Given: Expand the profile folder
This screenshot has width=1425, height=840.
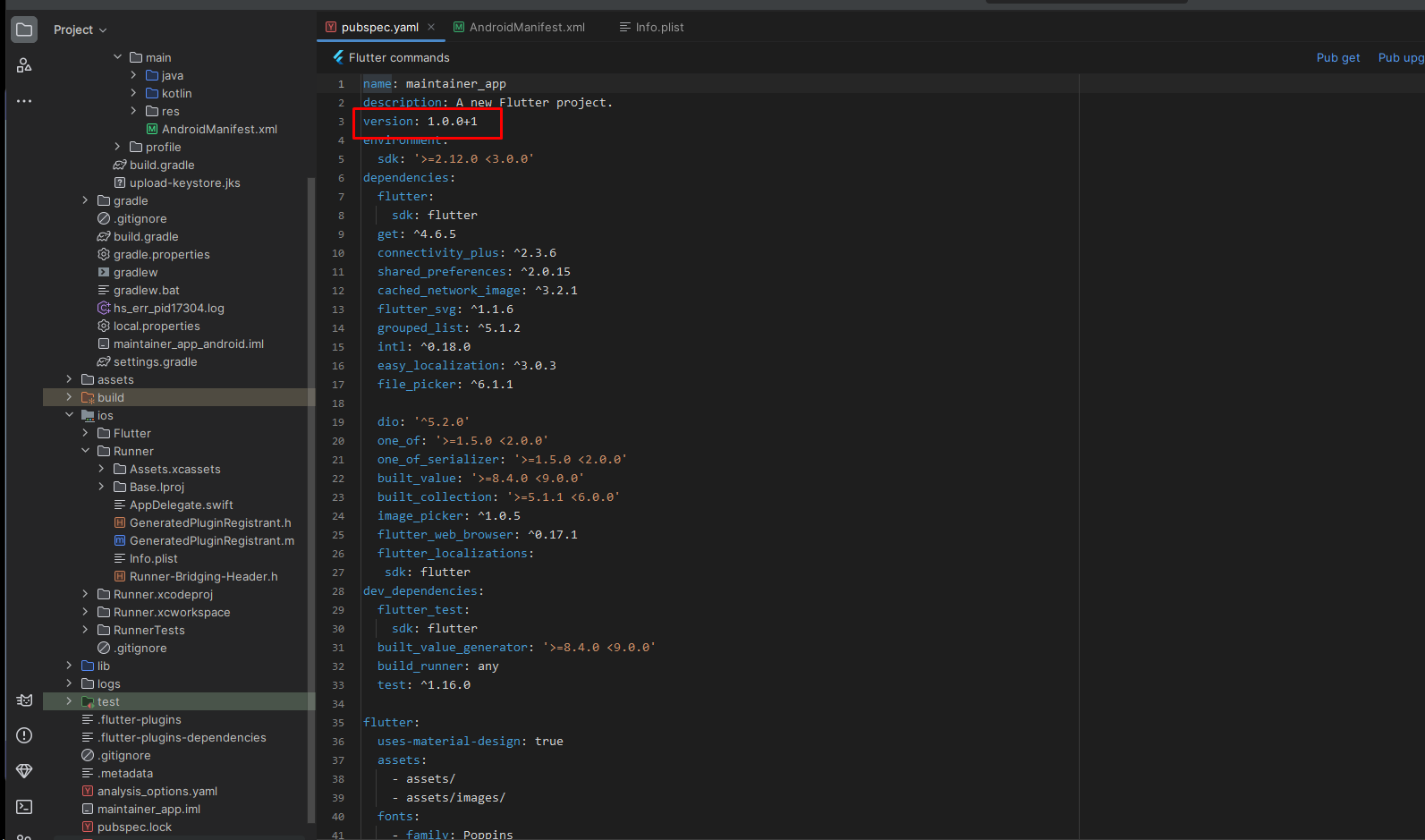Looking at the screenshot, I should coord(117,147).
